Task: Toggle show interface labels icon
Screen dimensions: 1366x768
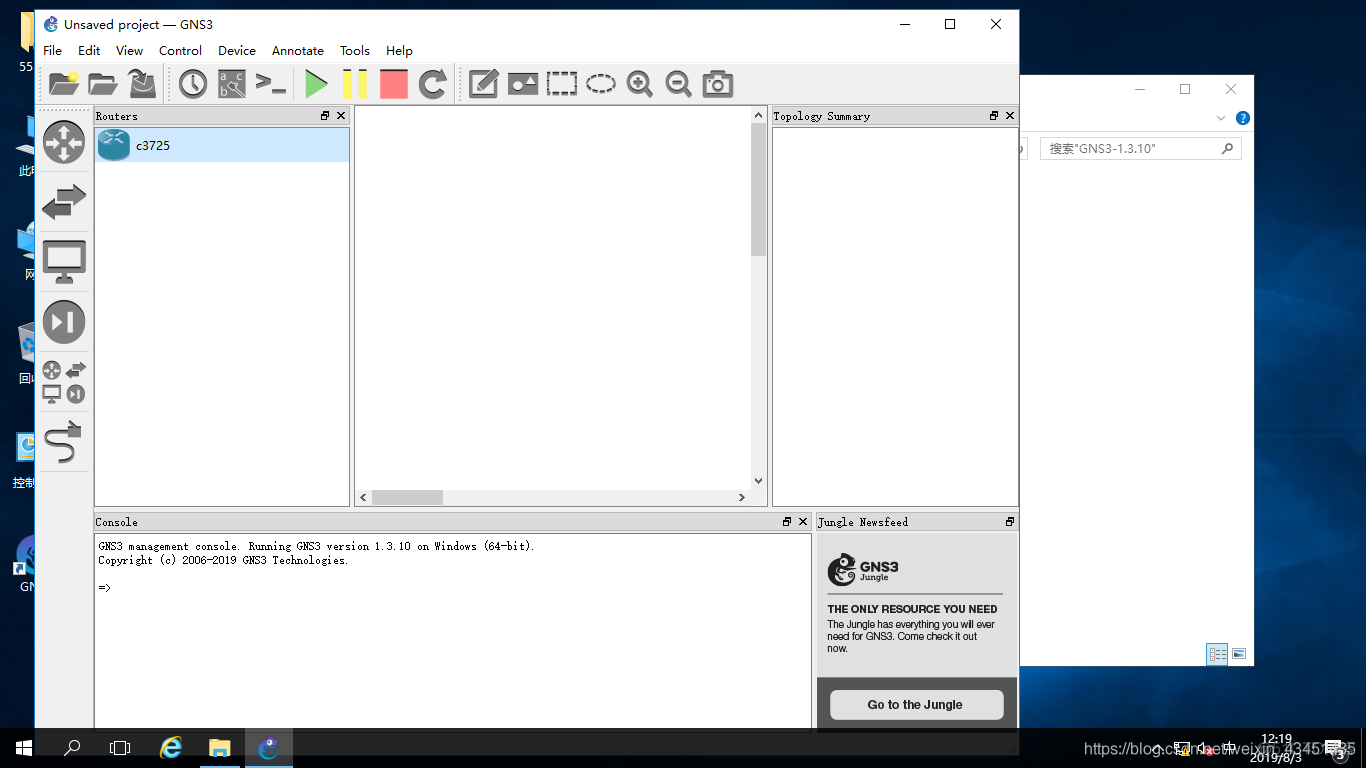Action: click(232, 84)
